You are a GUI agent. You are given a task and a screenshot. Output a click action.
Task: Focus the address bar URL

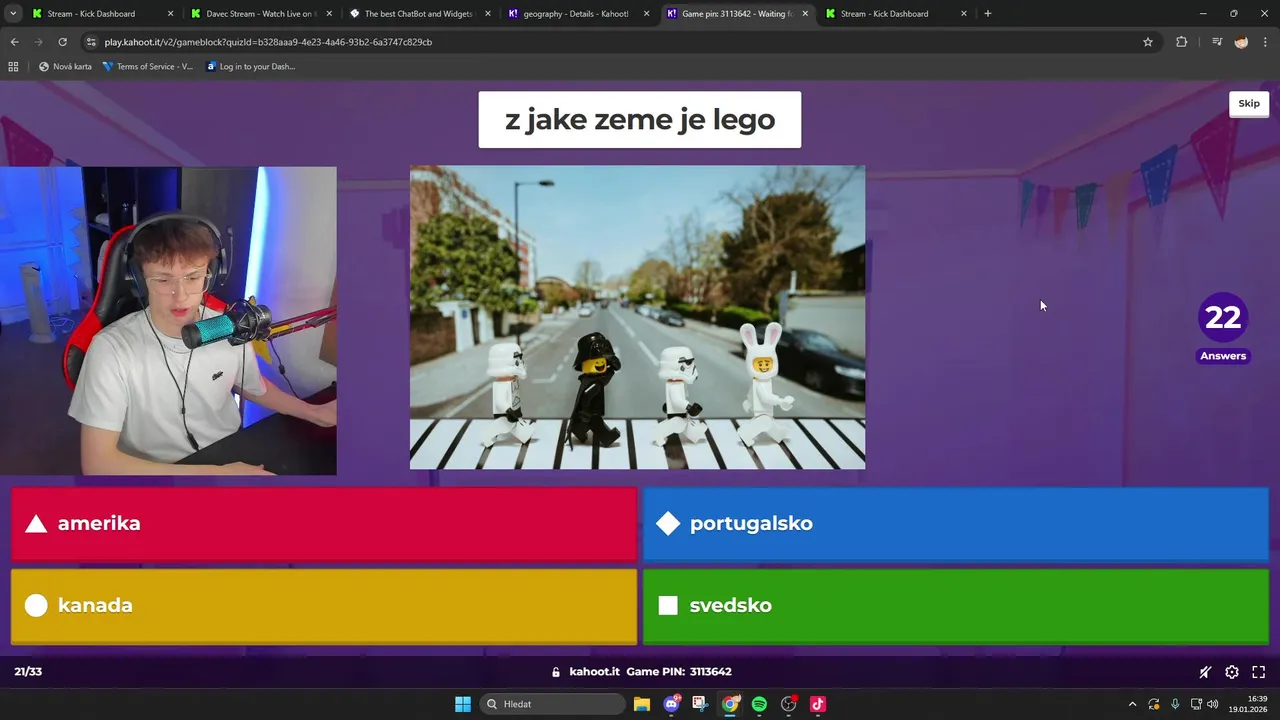click(268, 42)
